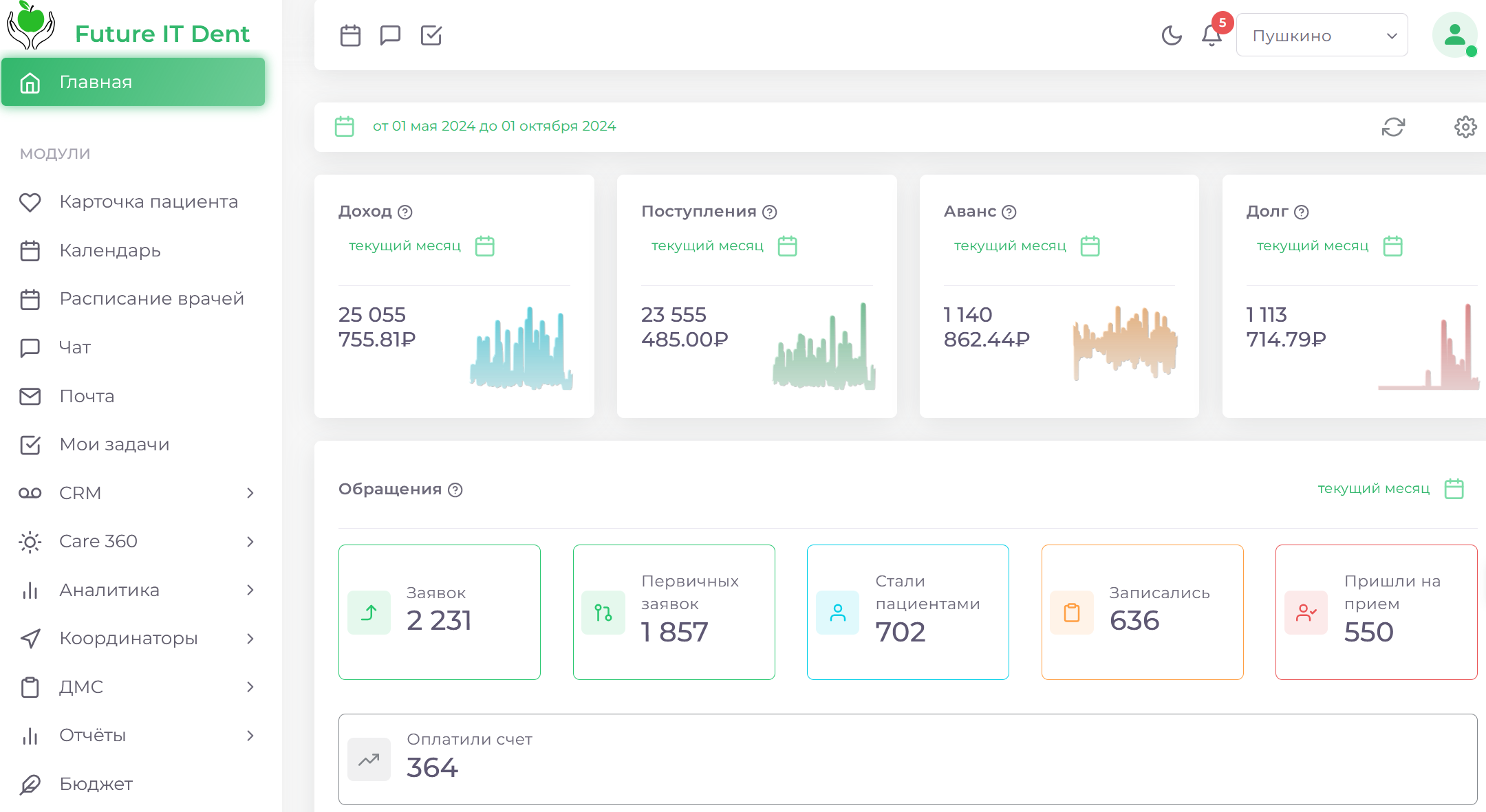Open the Пушкино branch dropdown
1486x812 pixels.
[1322, 35]
